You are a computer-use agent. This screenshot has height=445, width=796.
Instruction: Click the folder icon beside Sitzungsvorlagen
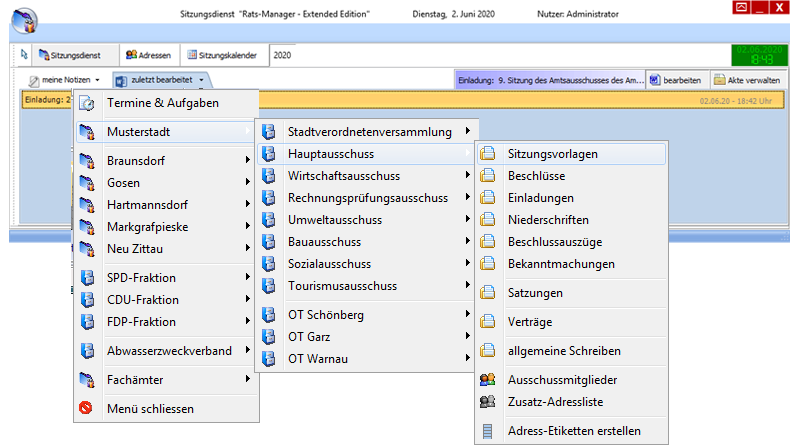click(488, 154)
